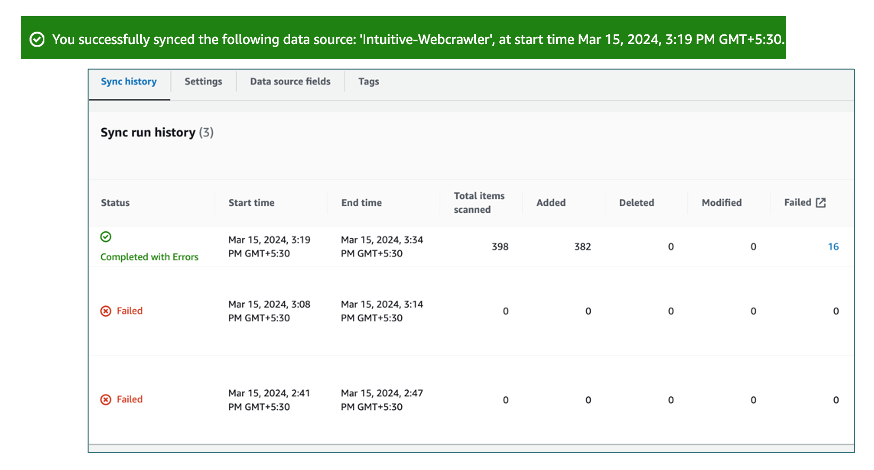Open the Data source fields tab
Image resolution: width=874 pixels, height=470 pixels.
(x=290, y=82)
